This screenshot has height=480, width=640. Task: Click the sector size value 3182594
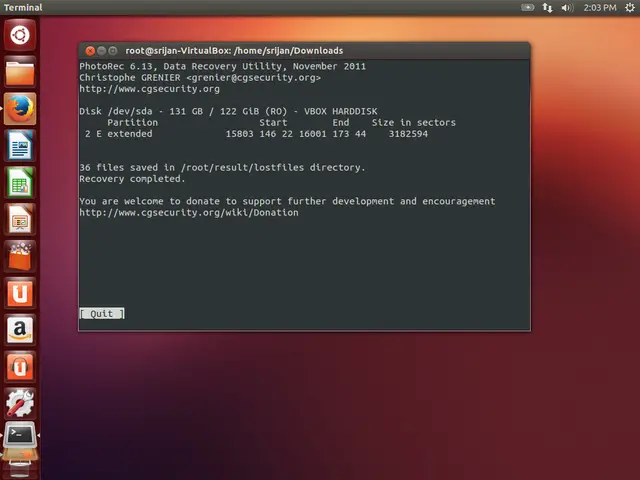pos(408,134)
